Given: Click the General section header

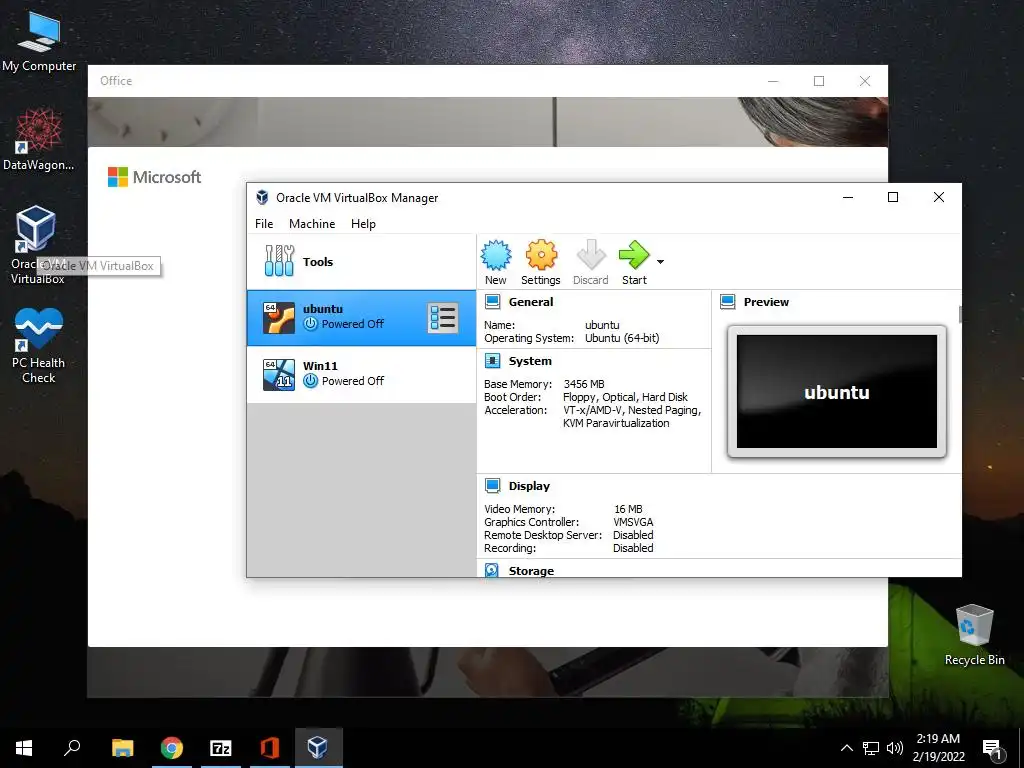Looking at the screenshot, I should click(x=531, y=302).
